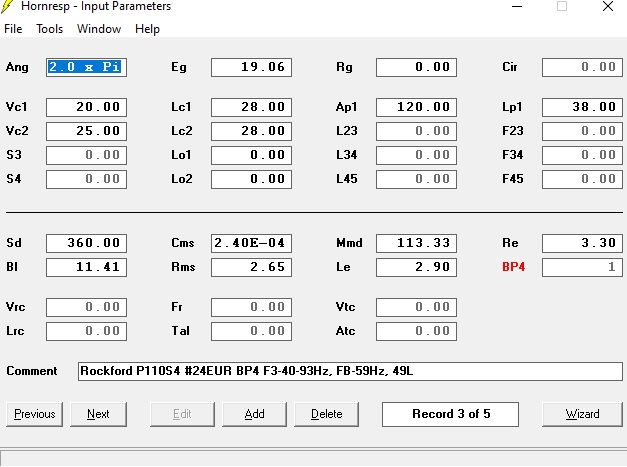Click the S4 input field

[86, 179]
